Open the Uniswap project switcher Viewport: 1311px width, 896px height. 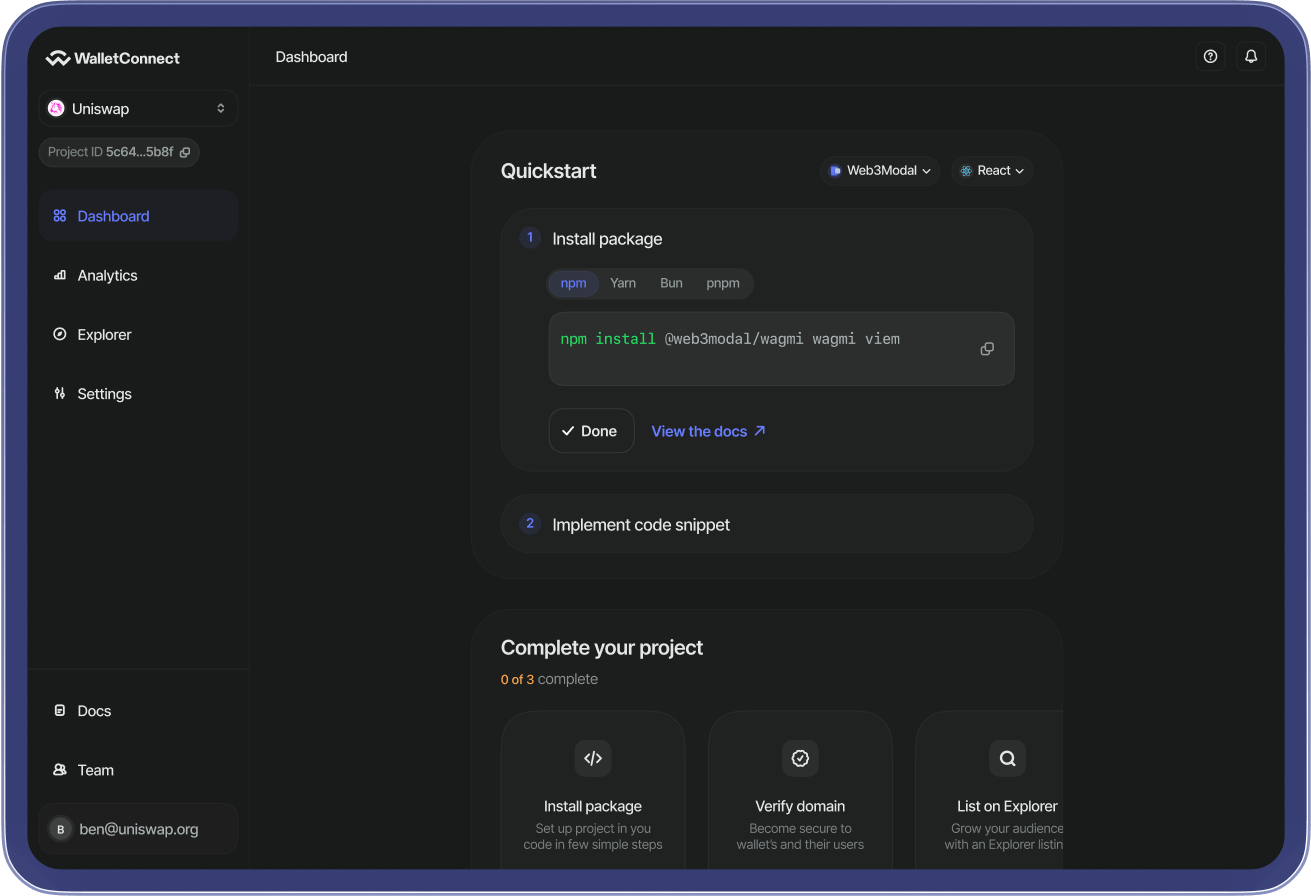coord(137,107)
